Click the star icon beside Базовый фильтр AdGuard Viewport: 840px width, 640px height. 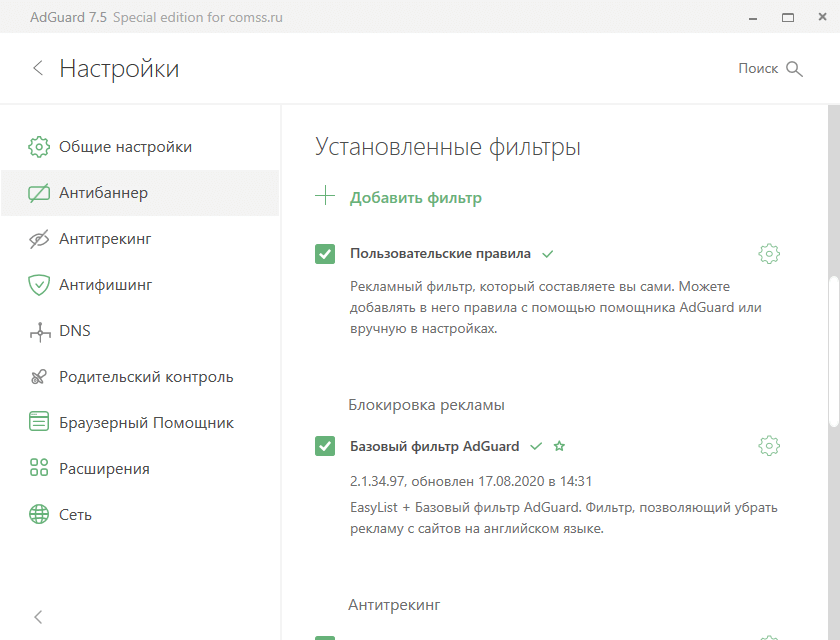click(x=559, y=446)
